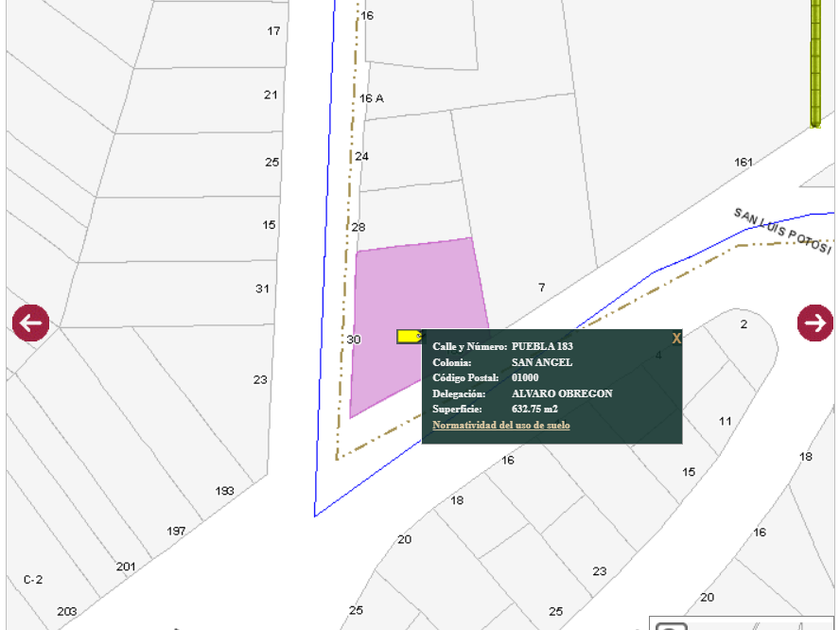Open the Normatividad del uso de suelo link
Screen dimensions: 840x630
(501, 425)
